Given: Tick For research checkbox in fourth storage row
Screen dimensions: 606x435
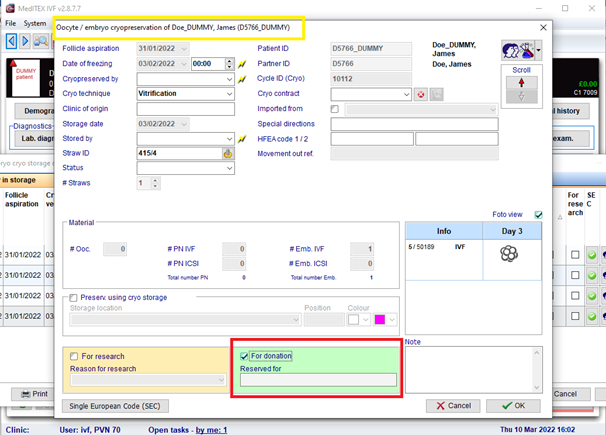Looking at the screenshot, I should tap(575, 316).
